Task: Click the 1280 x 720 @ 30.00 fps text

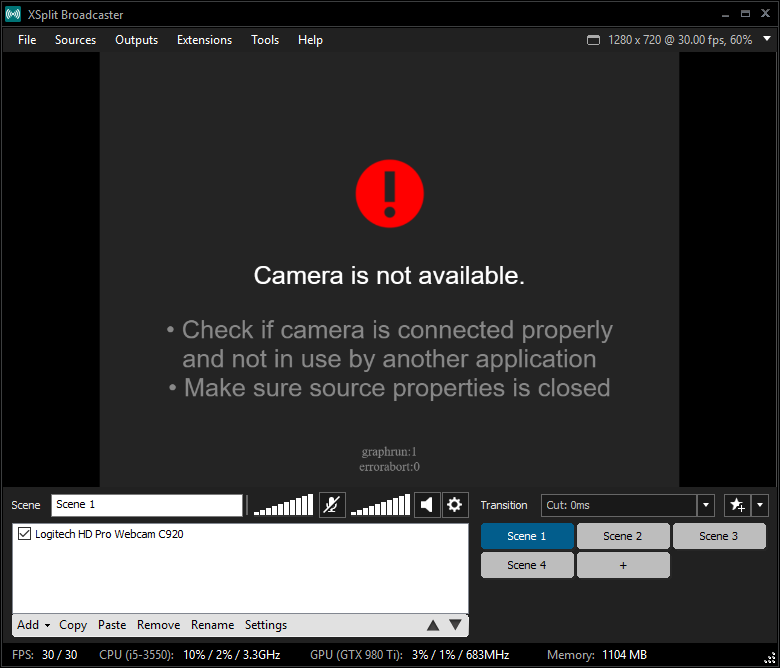Action: tap(680, 40)
